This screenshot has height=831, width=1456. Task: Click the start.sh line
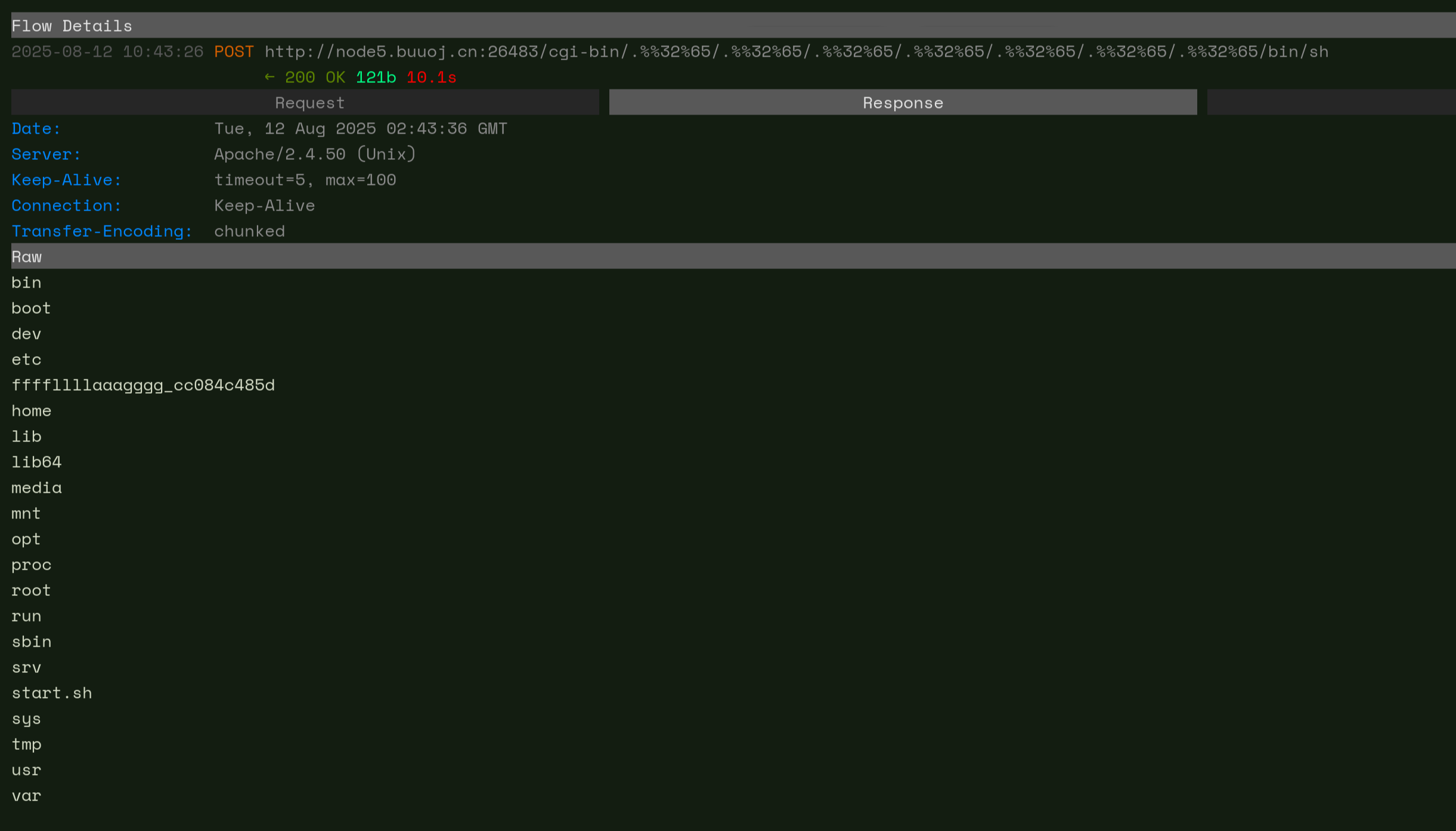pos(52,693)
